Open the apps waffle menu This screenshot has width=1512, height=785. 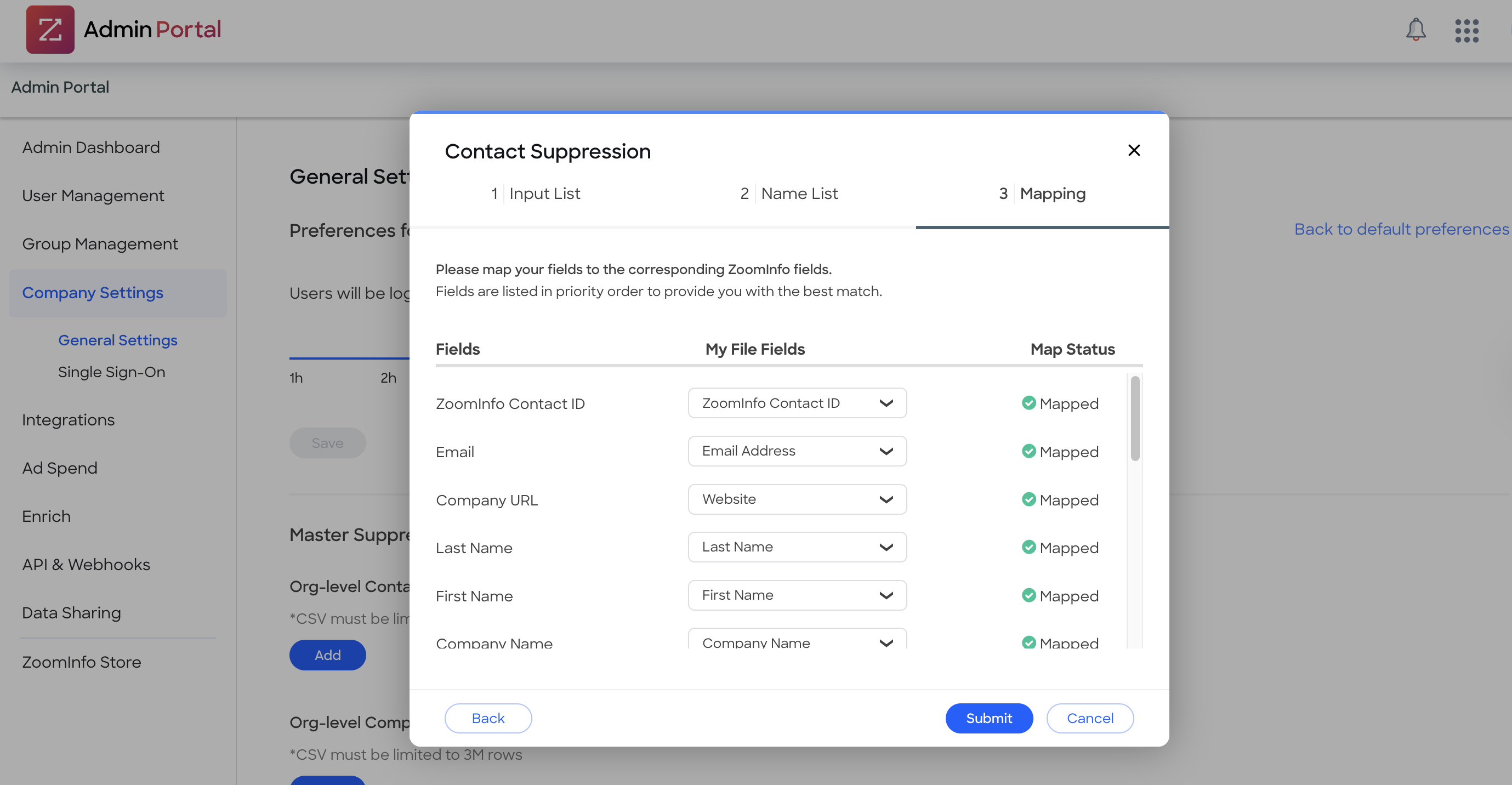[x=1466, y=30]
